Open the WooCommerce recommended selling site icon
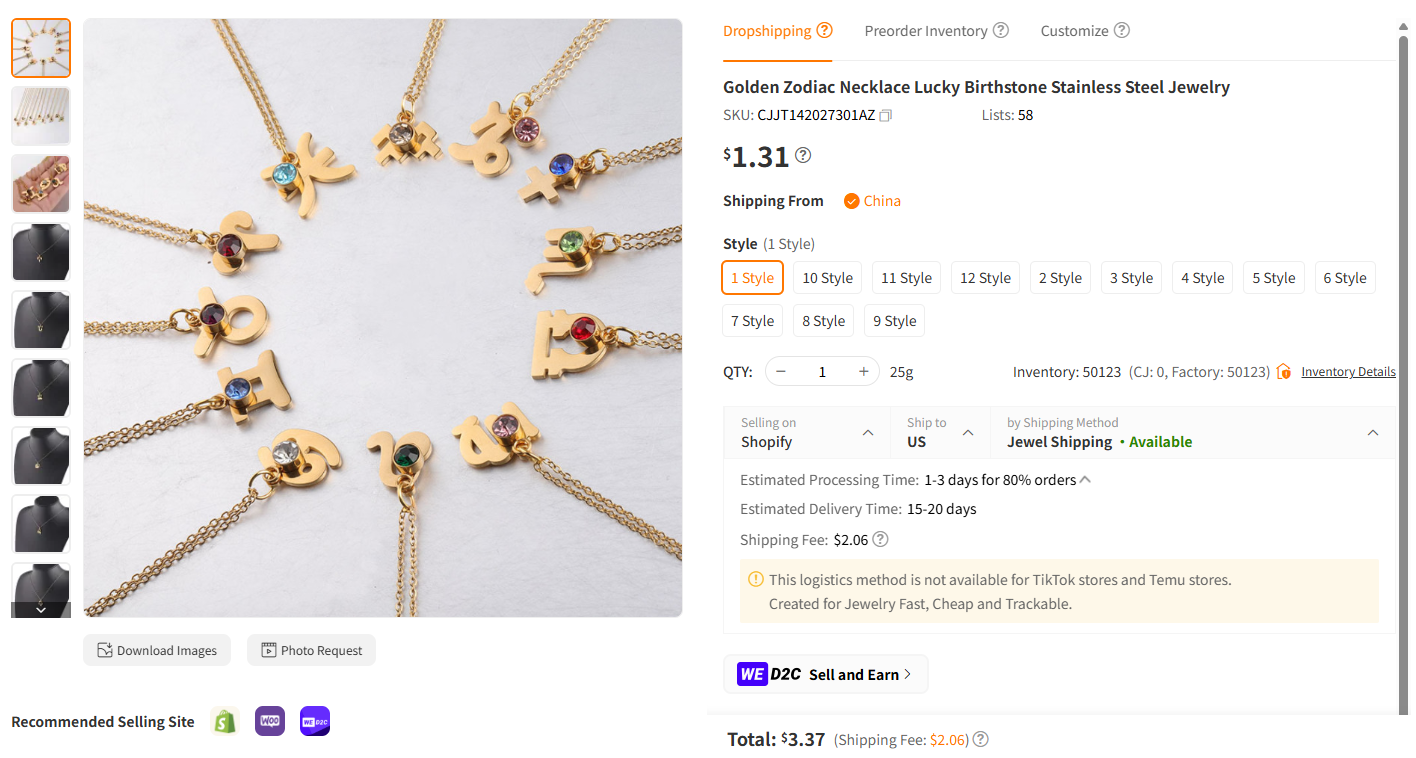 pos(269,720)
